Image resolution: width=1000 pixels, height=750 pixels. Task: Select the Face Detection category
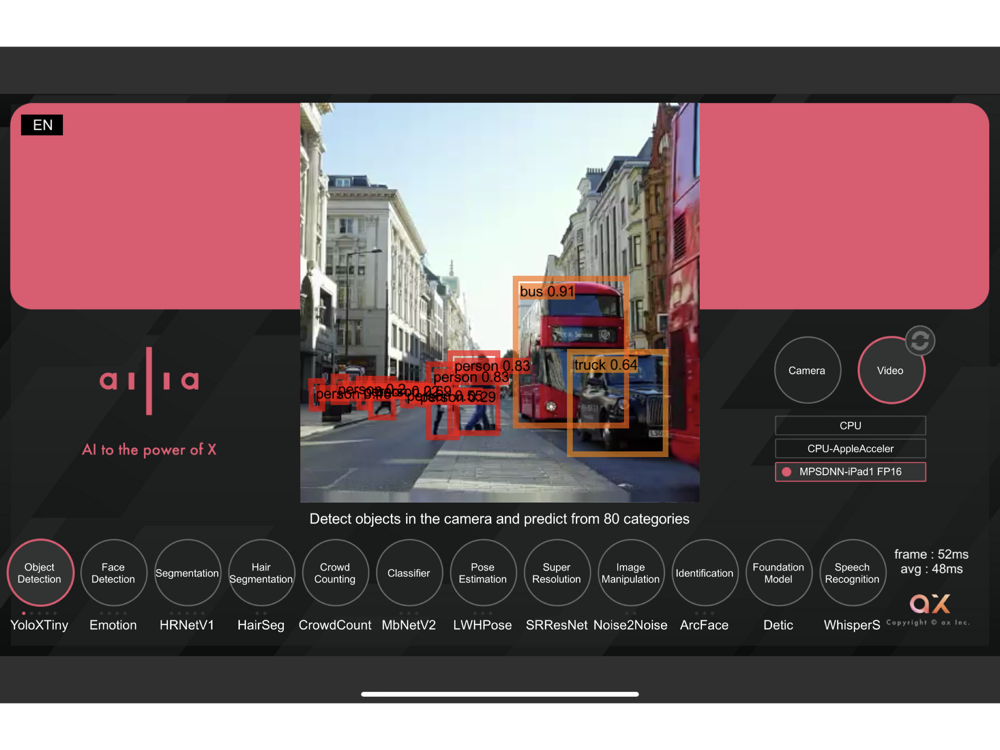tap(113, 573)
